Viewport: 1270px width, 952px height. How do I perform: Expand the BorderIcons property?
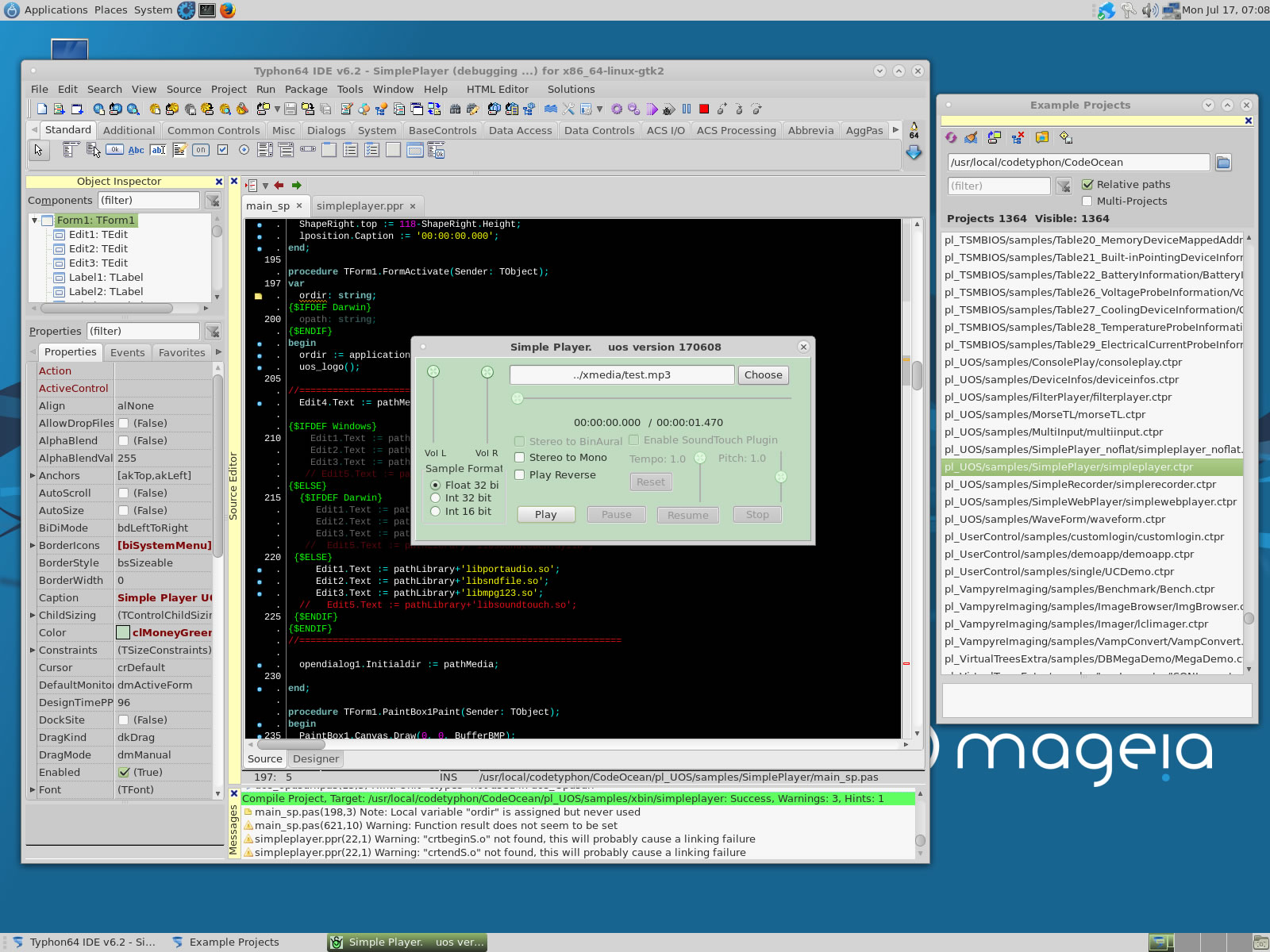(33, 546)
